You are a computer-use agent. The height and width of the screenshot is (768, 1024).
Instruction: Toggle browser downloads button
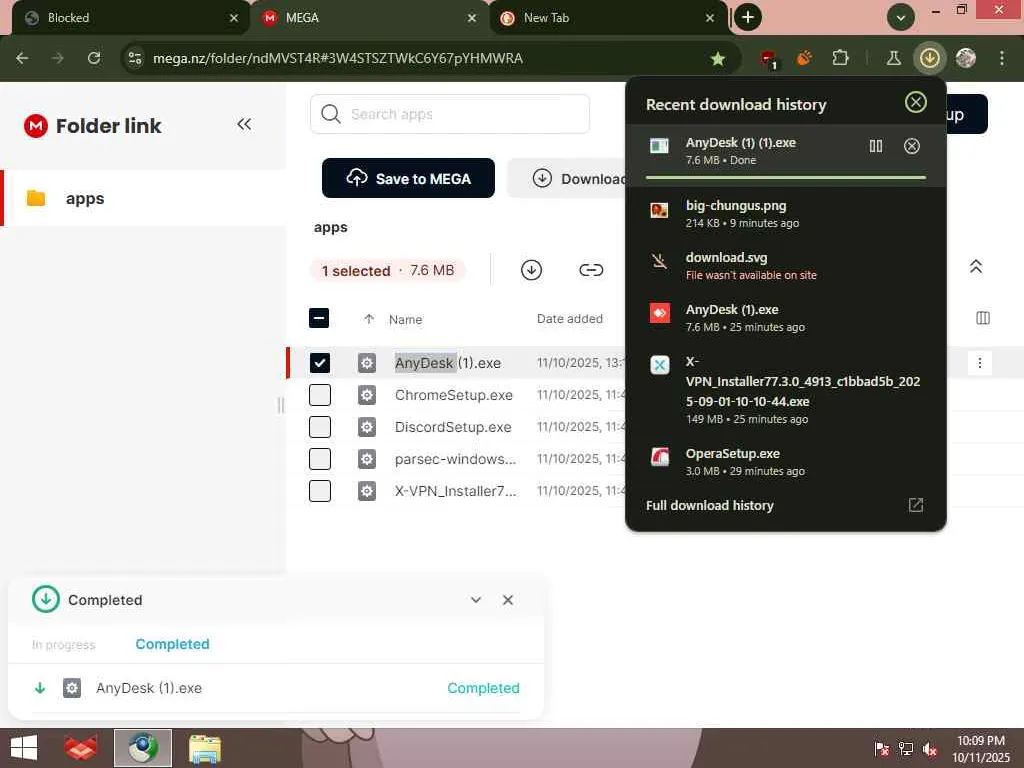[929, 58]
